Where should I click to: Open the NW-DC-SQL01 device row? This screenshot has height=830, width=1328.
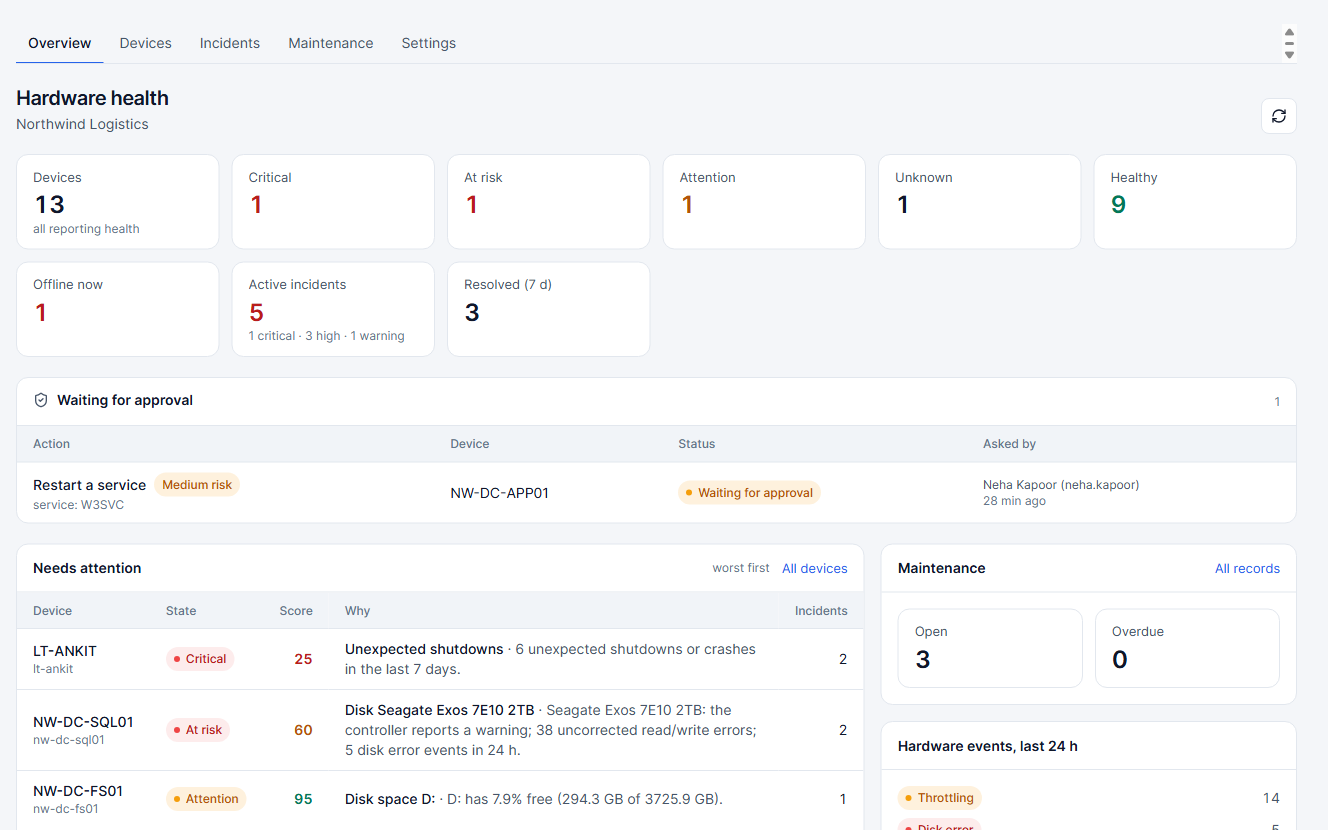coord(440,730)
